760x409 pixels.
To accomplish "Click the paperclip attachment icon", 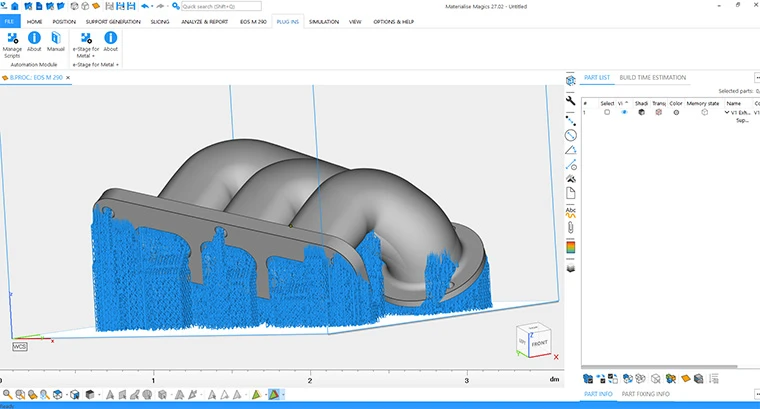I will tap(570, 227).
